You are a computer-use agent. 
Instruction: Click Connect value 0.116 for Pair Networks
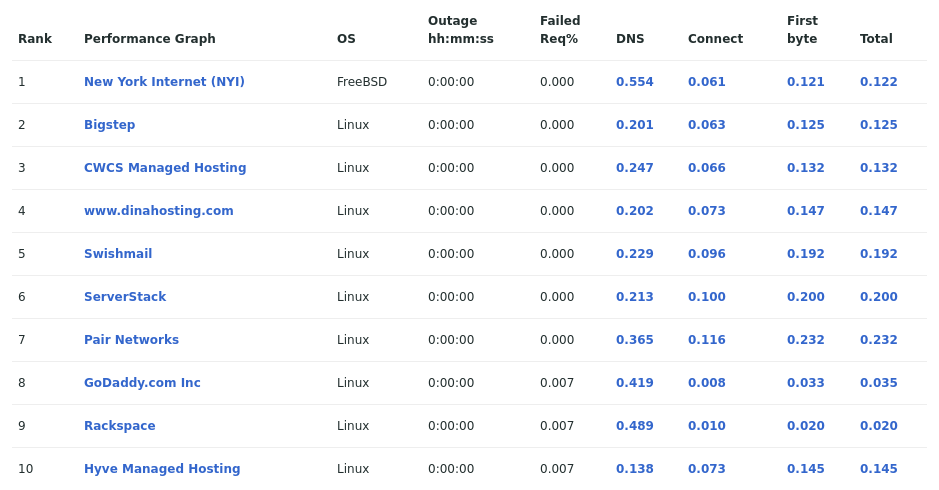point(707,340)
